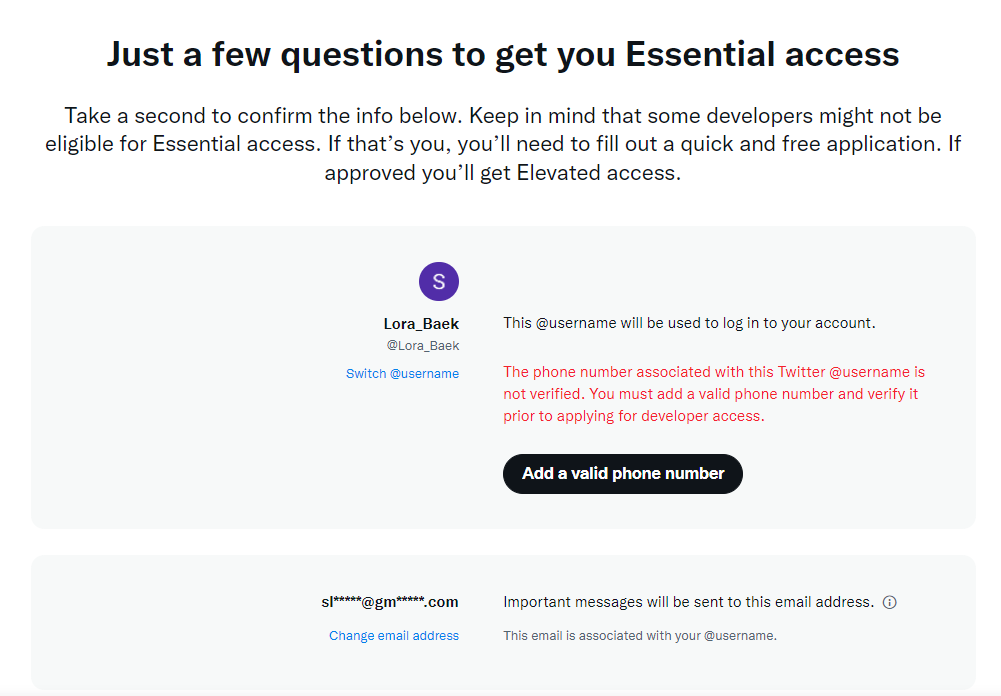This screenshot has height=696, width=1001.
Task: Click the Essential access page heading
Action: tap(503, 54)
